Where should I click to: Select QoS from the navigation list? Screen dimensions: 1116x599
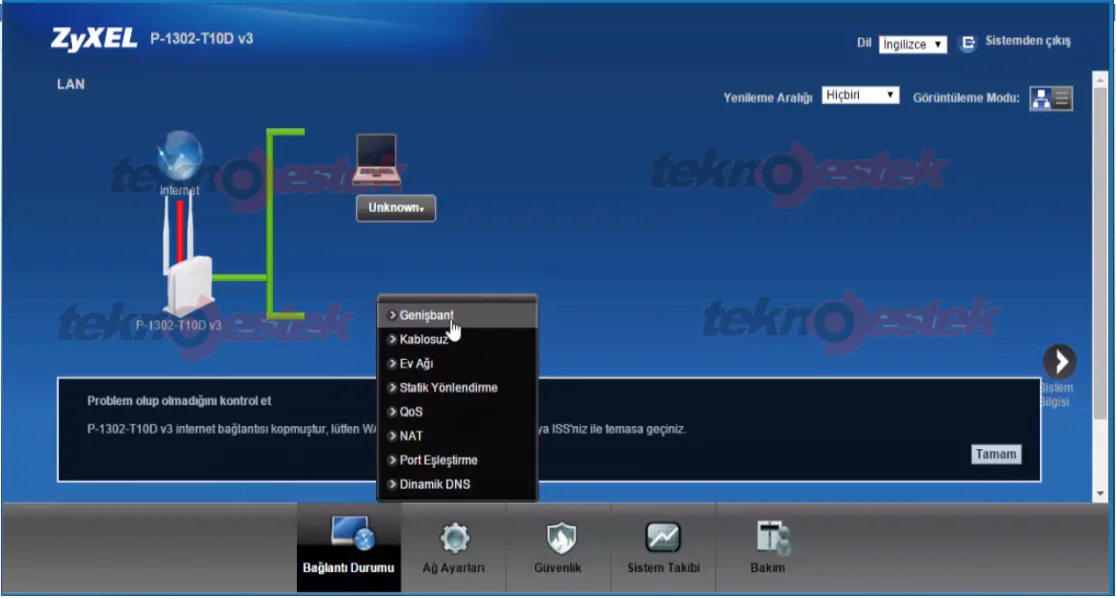click(x=410, y=411)
